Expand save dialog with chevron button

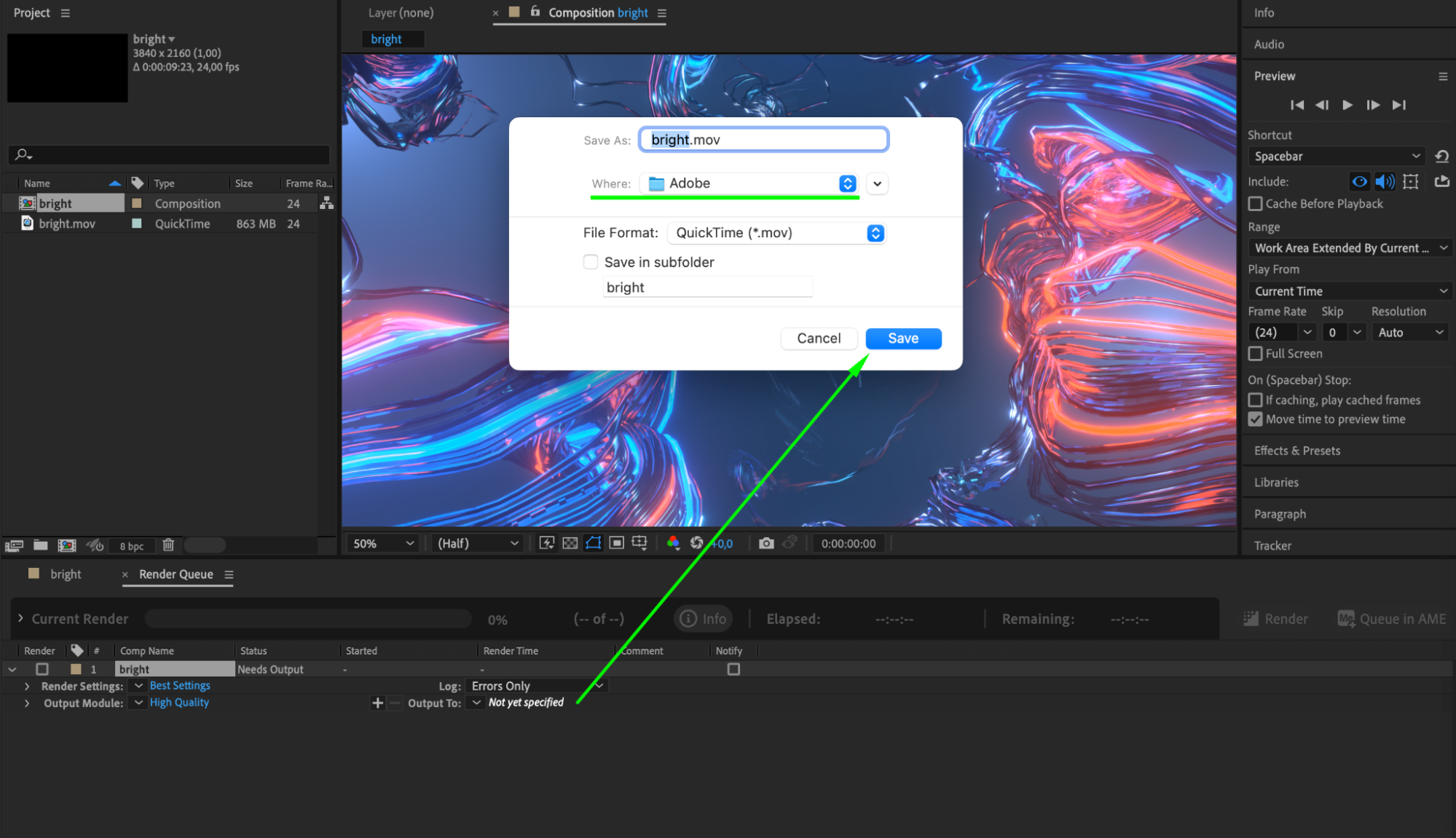coord(878,183)
